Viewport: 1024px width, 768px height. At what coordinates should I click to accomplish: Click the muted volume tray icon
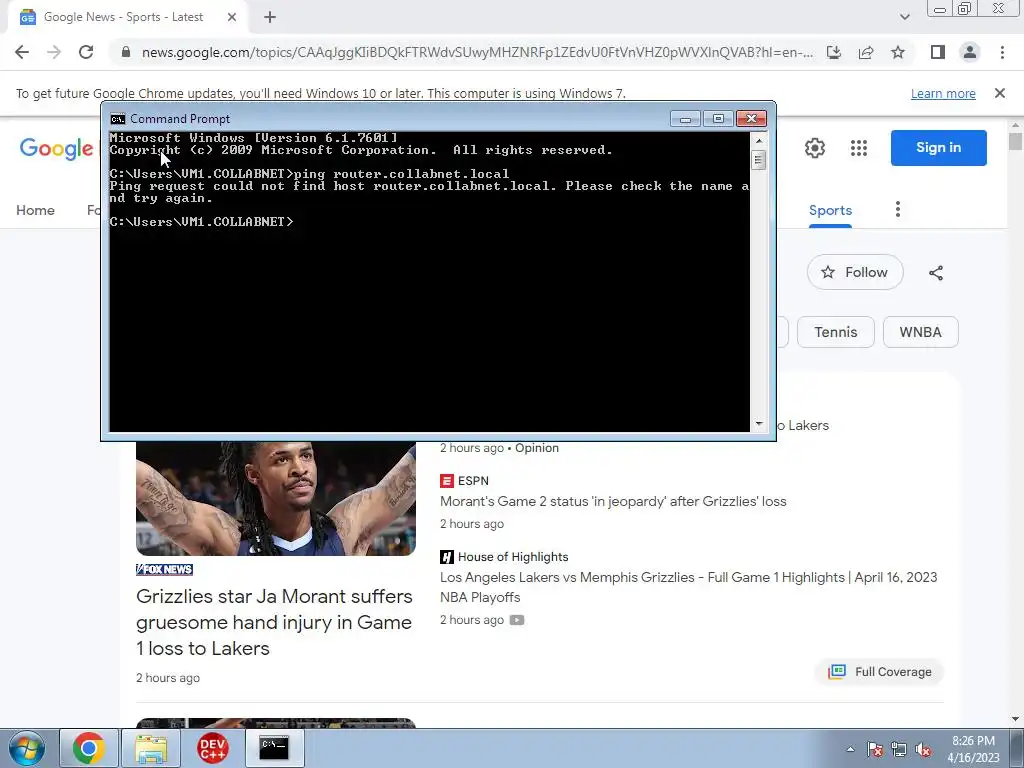click(923, 750)
